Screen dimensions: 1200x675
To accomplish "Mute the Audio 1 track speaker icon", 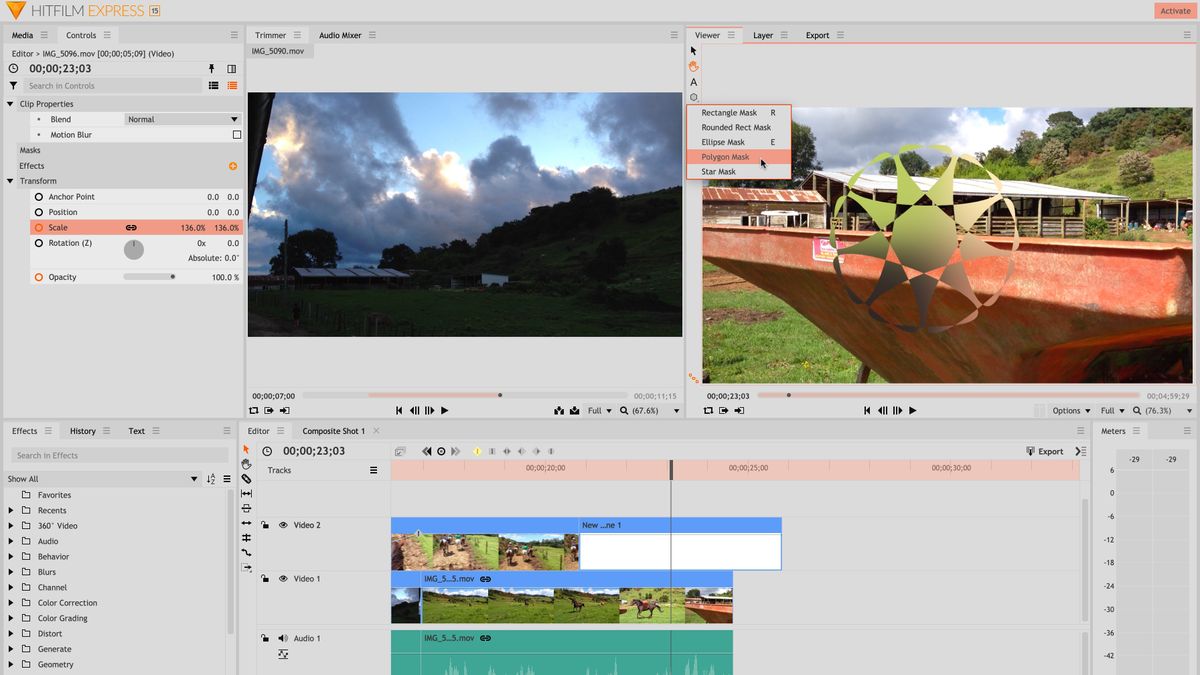I will click(x=283, y=638).
